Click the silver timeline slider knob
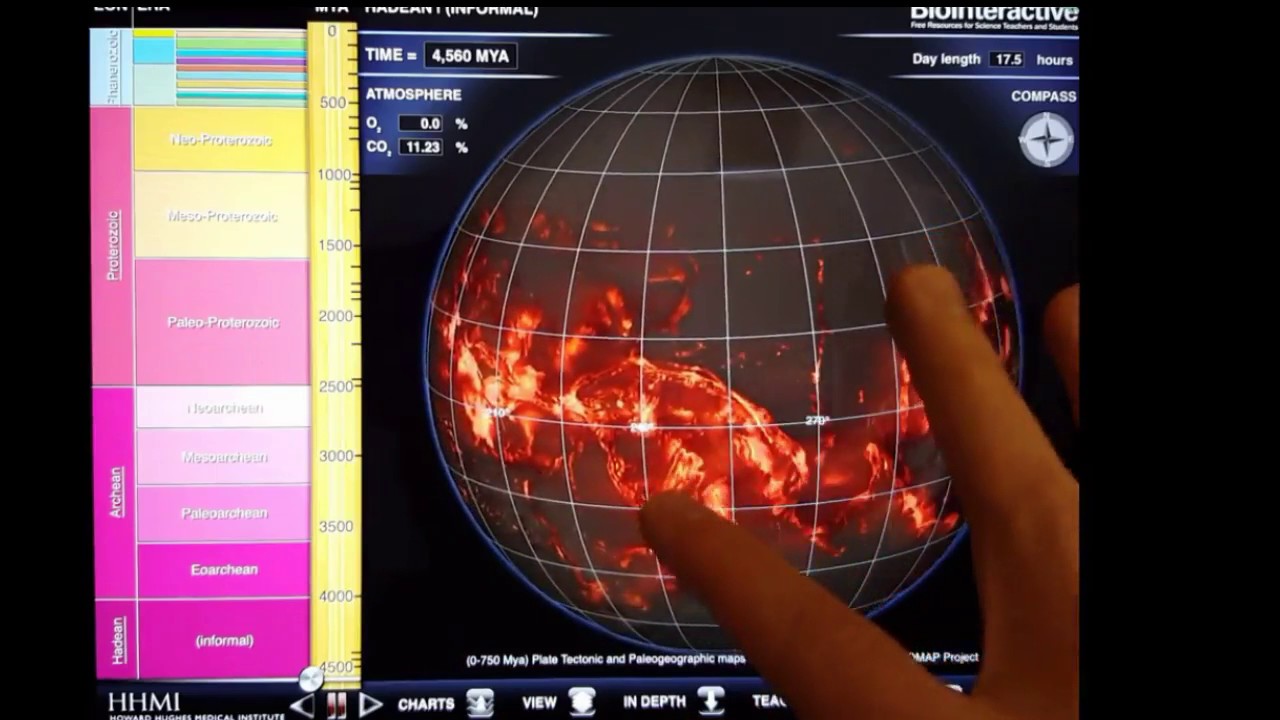This screenshot has height=720, width=1280. (x=311, y=679)
